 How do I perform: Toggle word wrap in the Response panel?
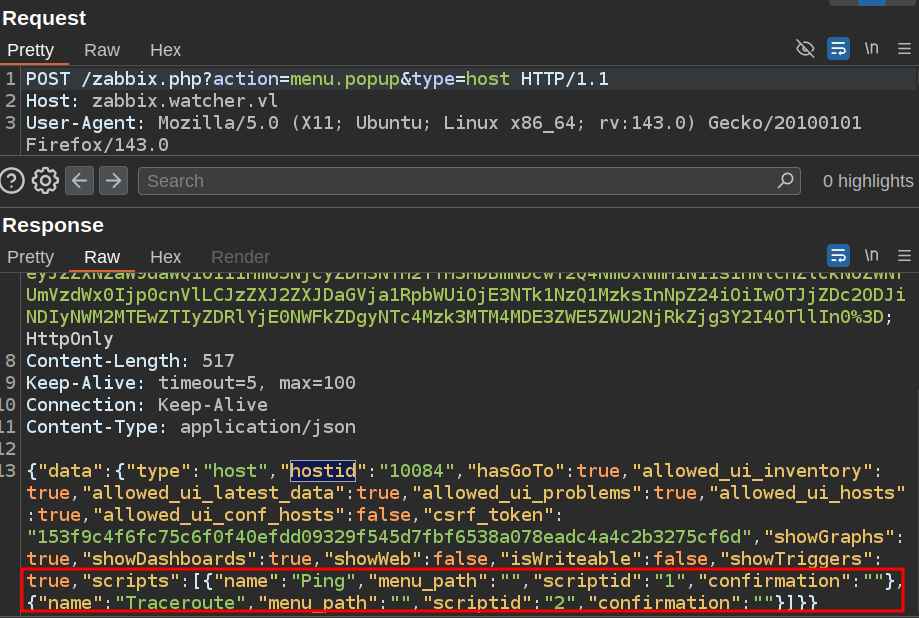(x=838, y=255)
